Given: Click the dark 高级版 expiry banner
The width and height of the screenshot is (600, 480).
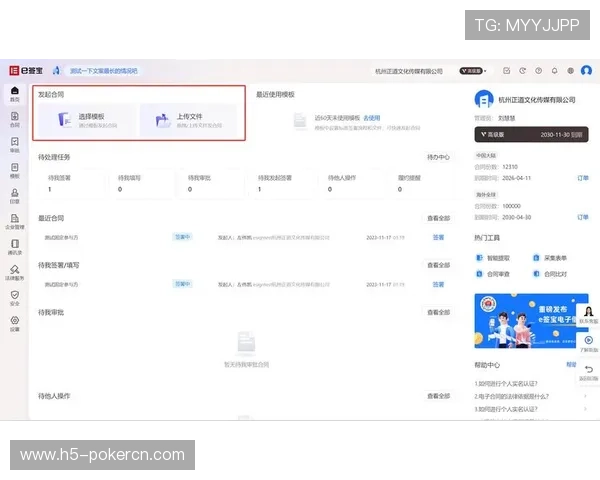Looking at the screenshot, I should (531, 134).
